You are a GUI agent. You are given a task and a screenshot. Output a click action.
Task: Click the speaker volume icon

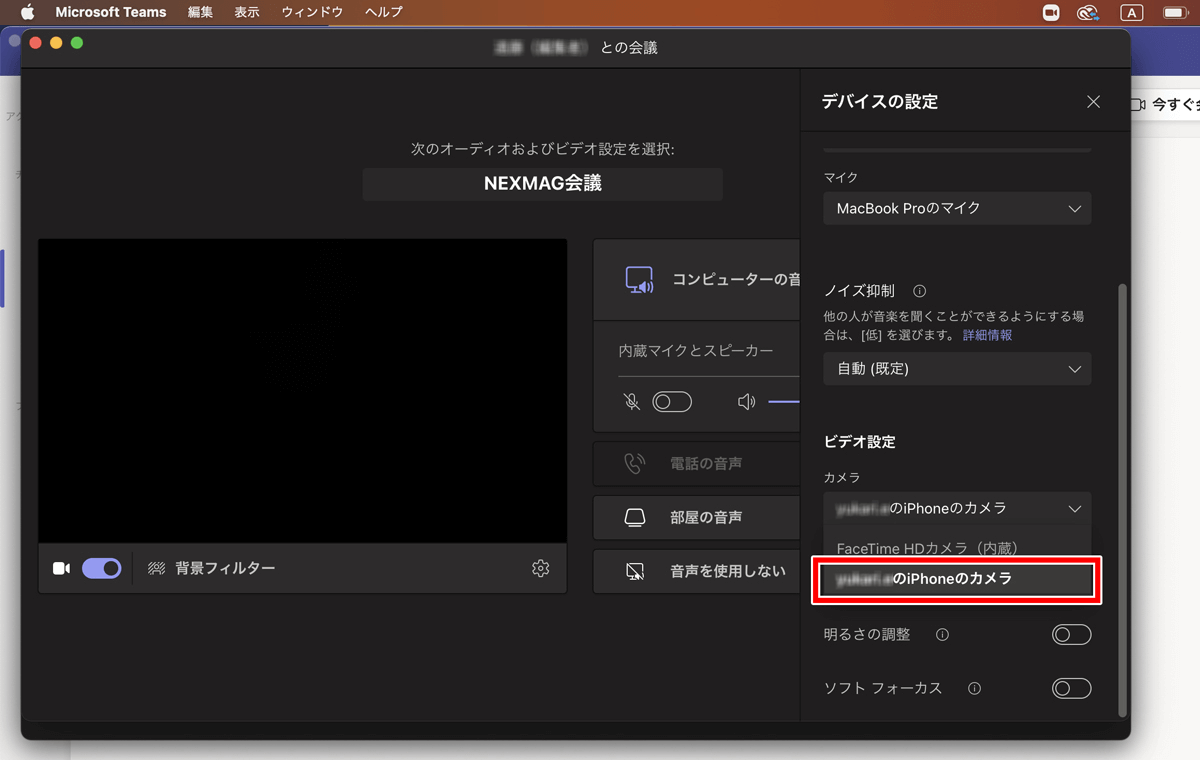(x=746, y=402)
